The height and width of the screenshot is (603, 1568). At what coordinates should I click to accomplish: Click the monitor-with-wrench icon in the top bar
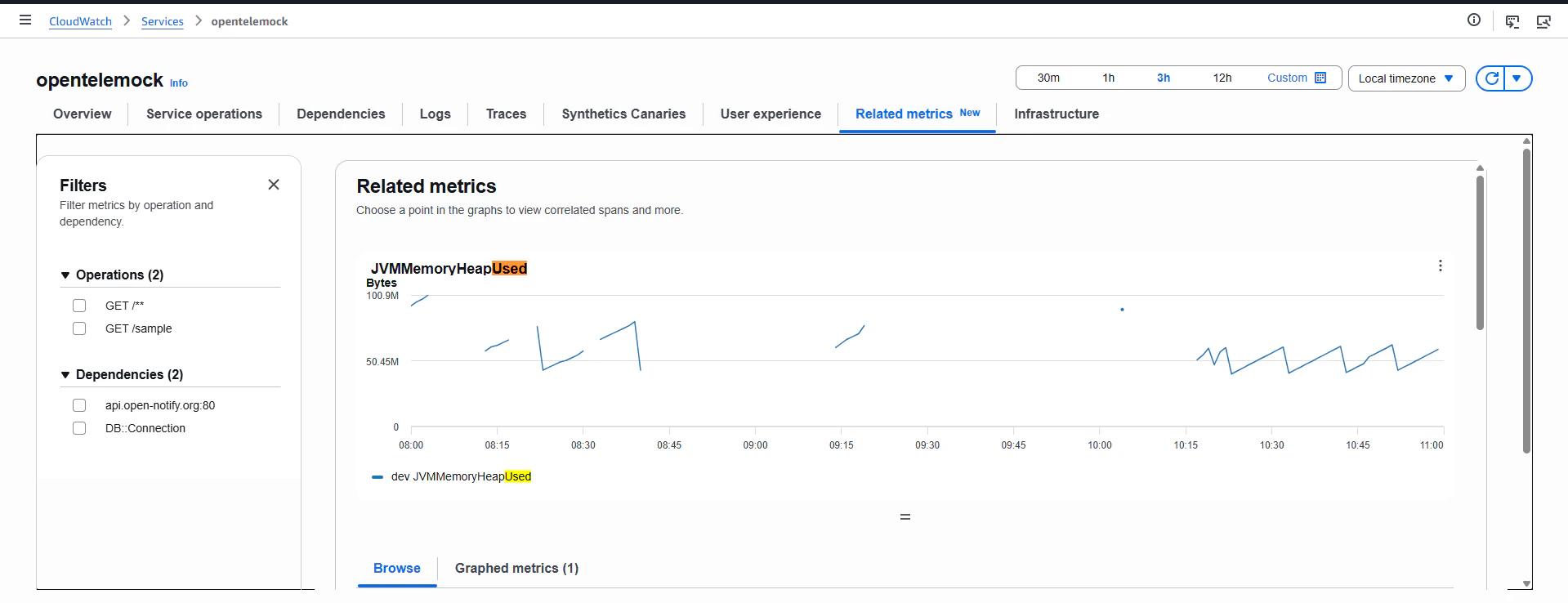pos(1543,21)
